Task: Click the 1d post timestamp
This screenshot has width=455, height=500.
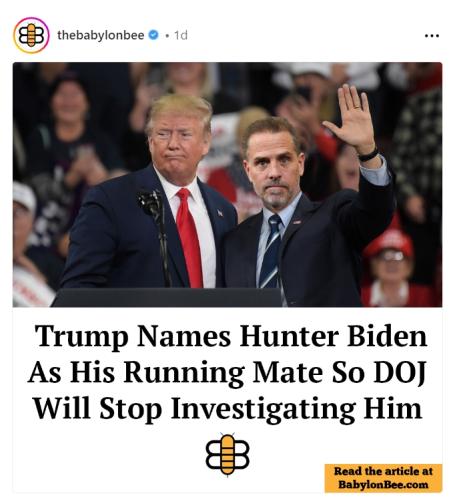Action: 181,35
